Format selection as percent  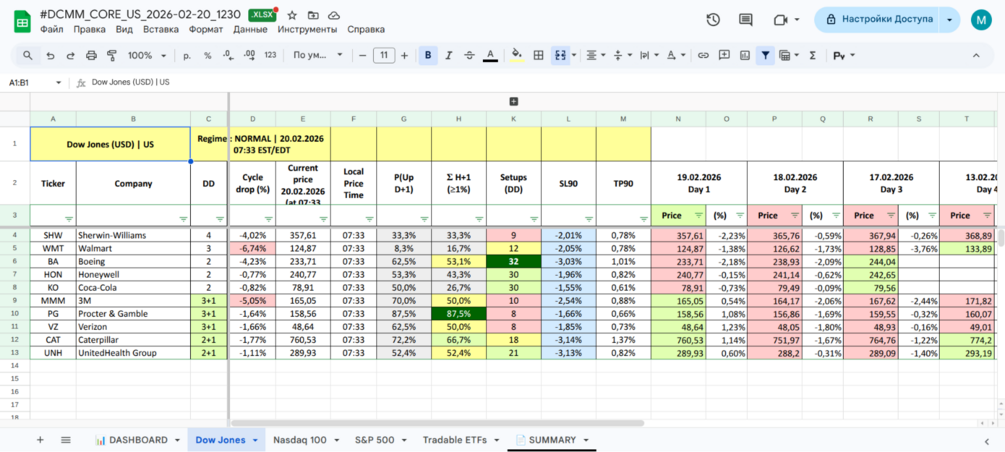[208, 56]
